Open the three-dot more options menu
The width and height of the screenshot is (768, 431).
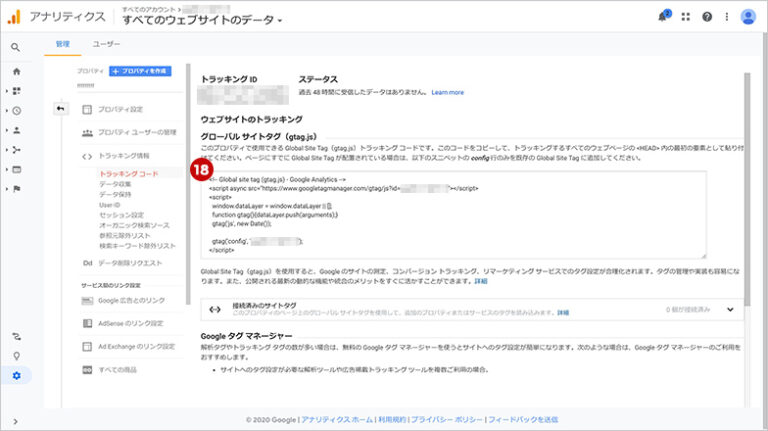pos(727,17)
